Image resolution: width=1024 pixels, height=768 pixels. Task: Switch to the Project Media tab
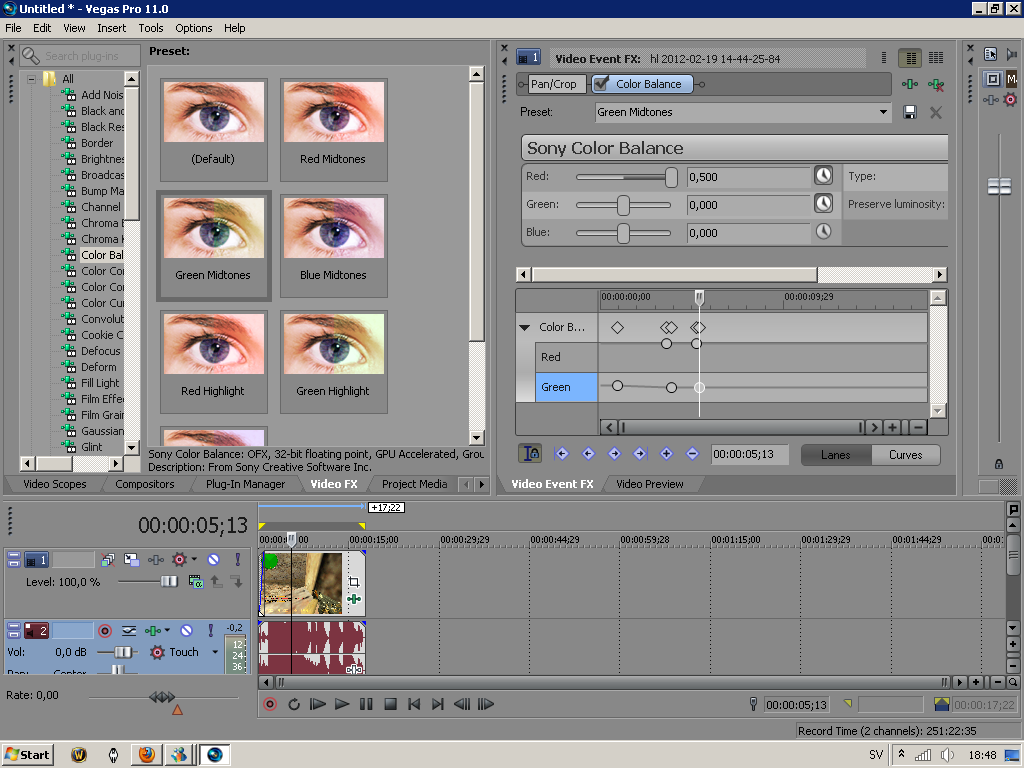pos(415,484)
